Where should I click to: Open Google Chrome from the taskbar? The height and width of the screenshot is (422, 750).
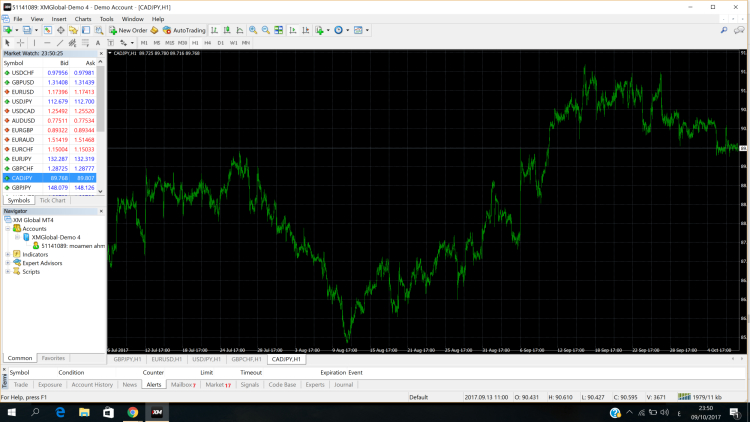(132, 412)
